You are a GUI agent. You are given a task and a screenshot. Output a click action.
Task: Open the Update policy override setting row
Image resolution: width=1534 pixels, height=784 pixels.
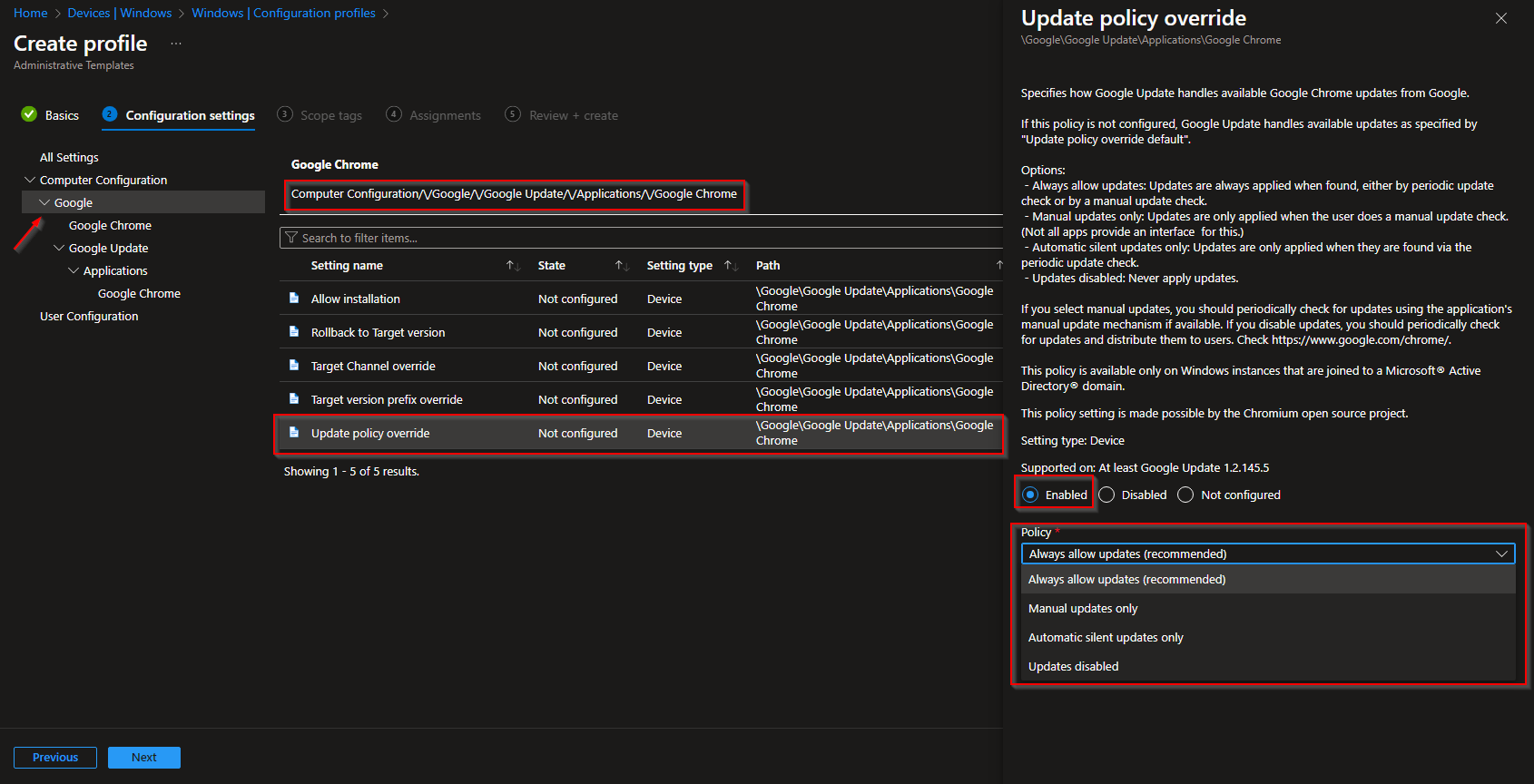click(641, 433)
